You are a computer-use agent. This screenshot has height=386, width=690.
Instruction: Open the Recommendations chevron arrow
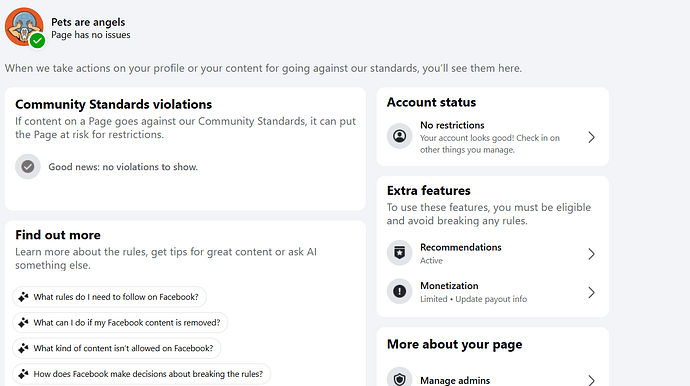pos(591,254)
